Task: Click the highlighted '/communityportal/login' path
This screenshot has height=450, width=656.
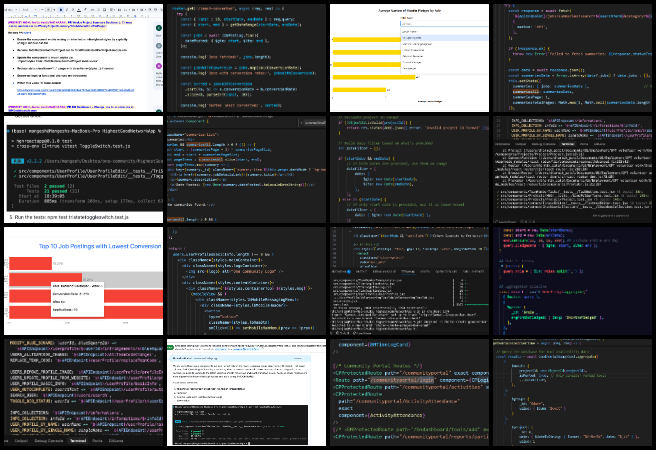Action: (x=402, y=380)
